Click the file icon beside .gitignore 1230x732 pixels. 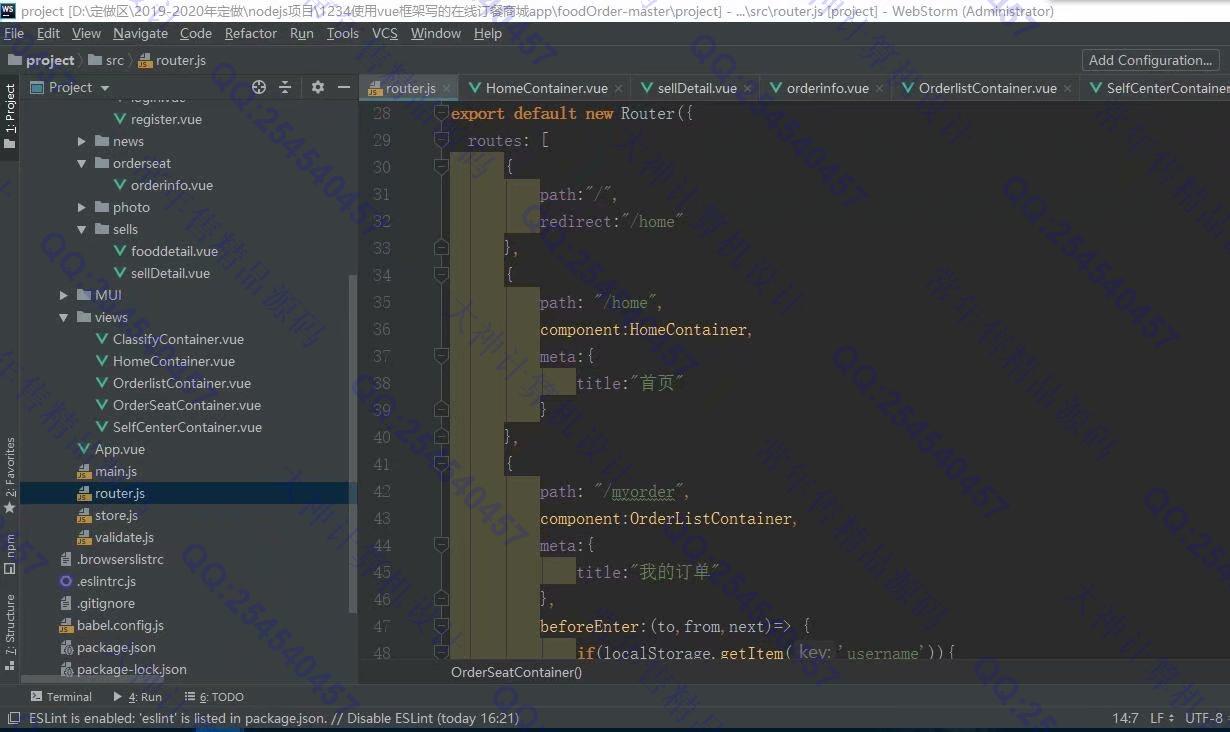66,603
